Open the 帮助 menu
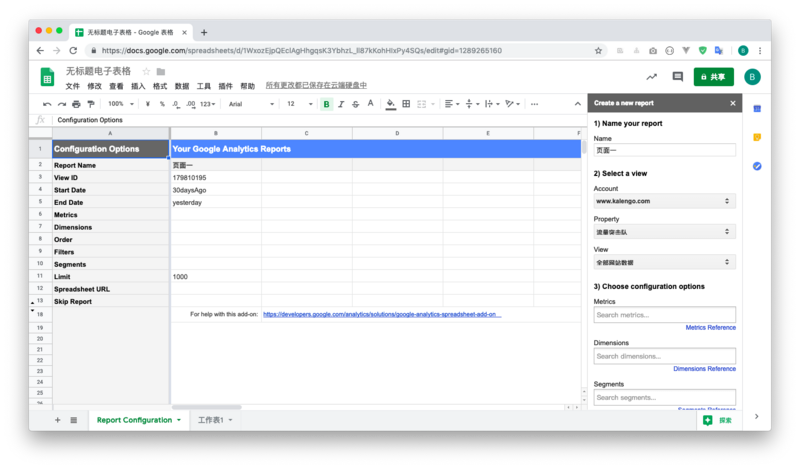This screenshot has width=800, height=469. pos(247,86)
